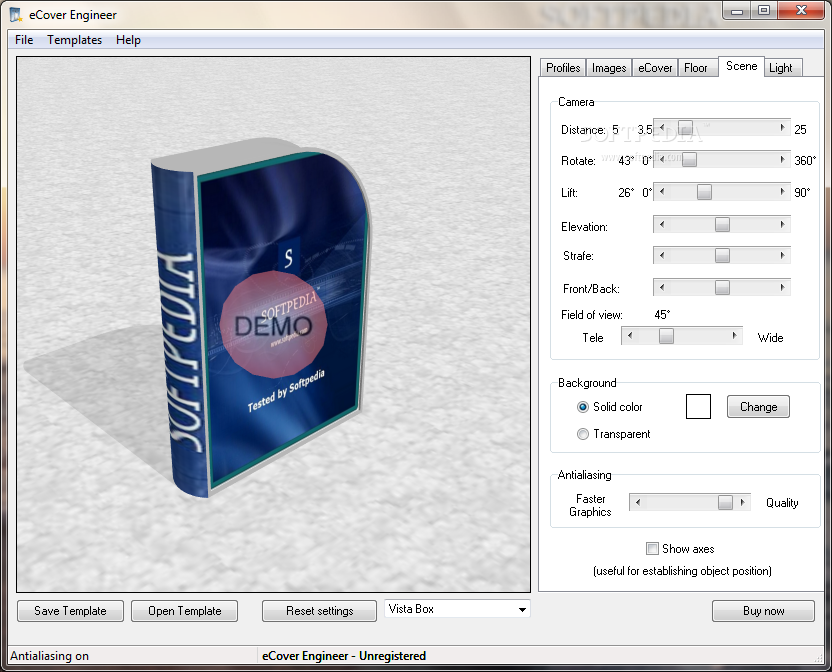Click the Field of view Wide arrow
832x672 pixels.
(734, 335)
